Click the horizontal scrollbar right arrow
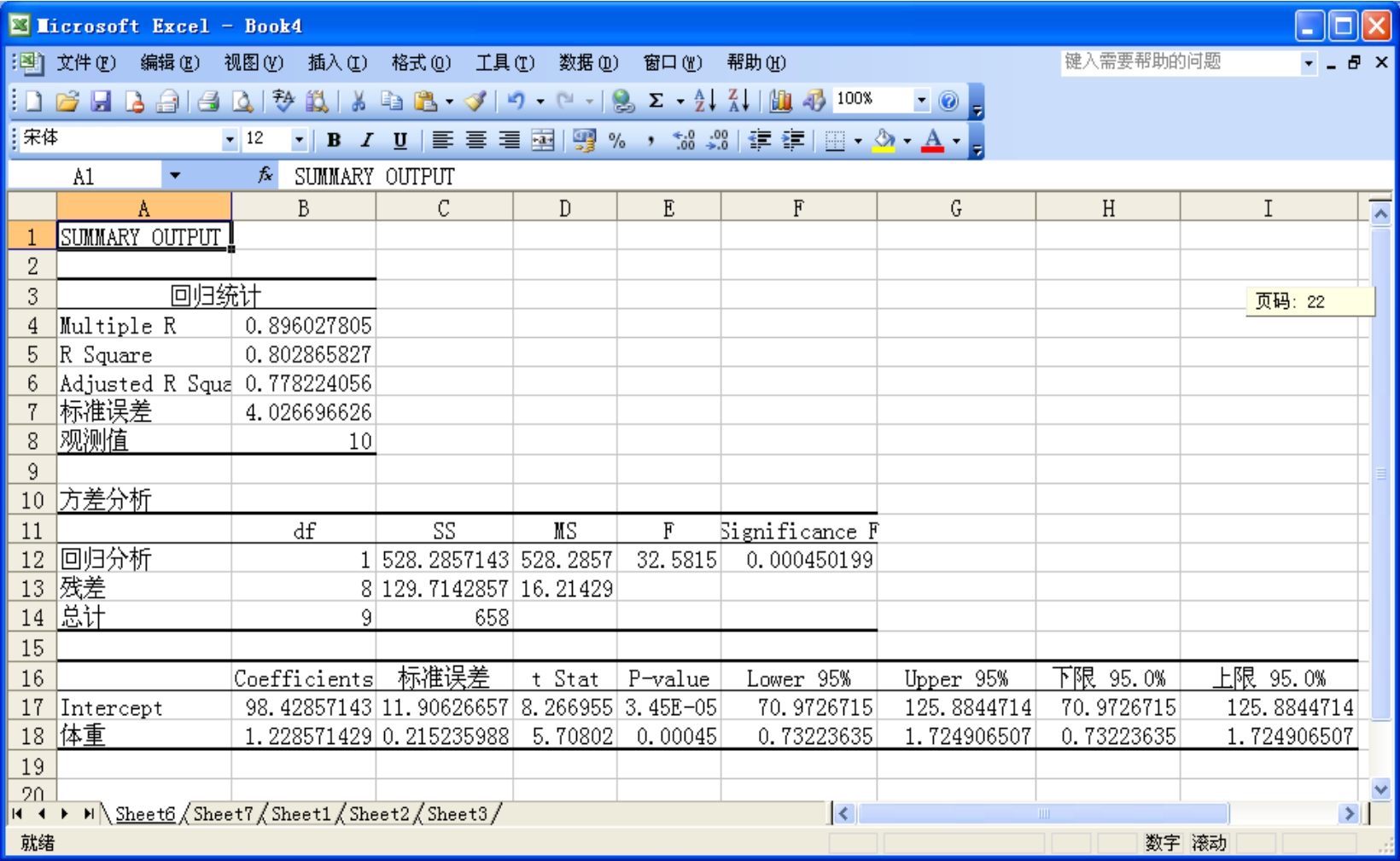Image resolution: width=1400 pixels, height=861 pixels. point(1349,814)
